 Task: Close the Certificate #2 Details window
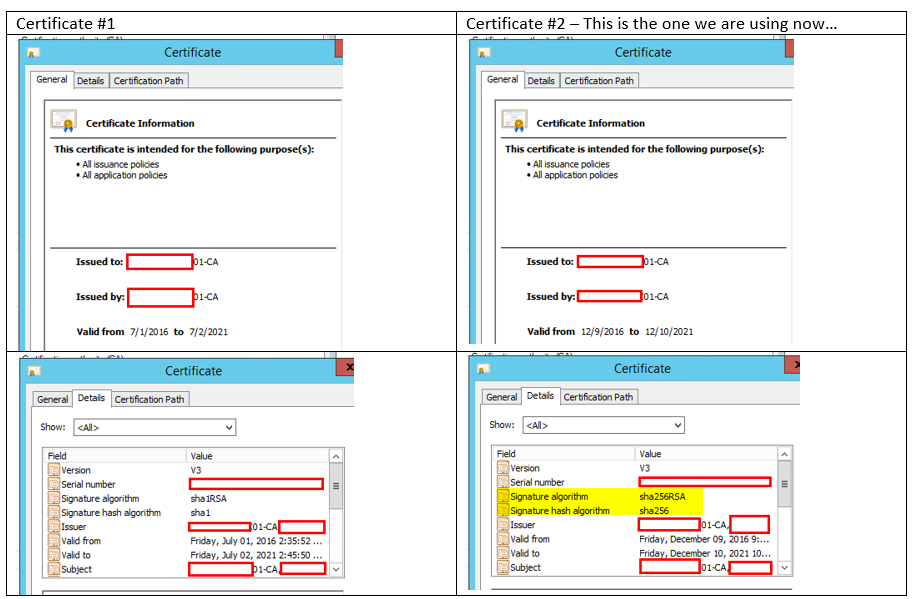795,365
